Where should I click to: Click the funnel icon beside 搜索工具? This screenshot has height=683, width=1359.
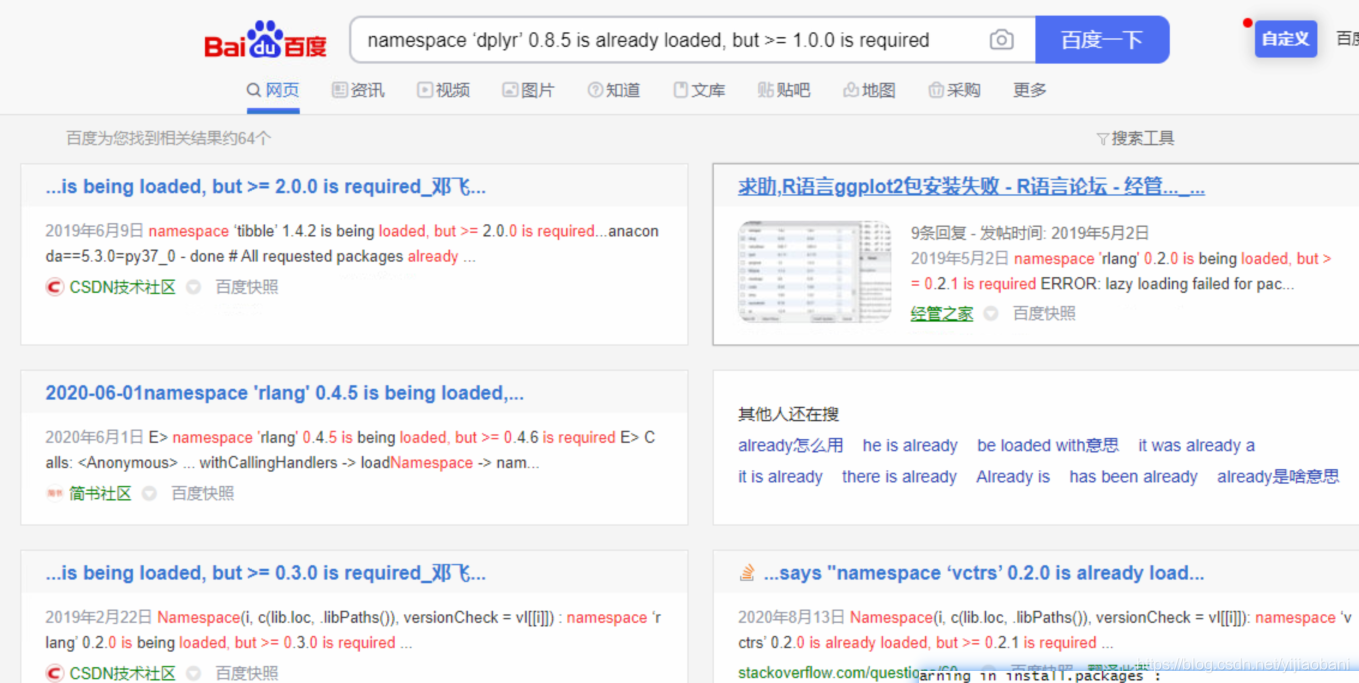click(1103, 139)
